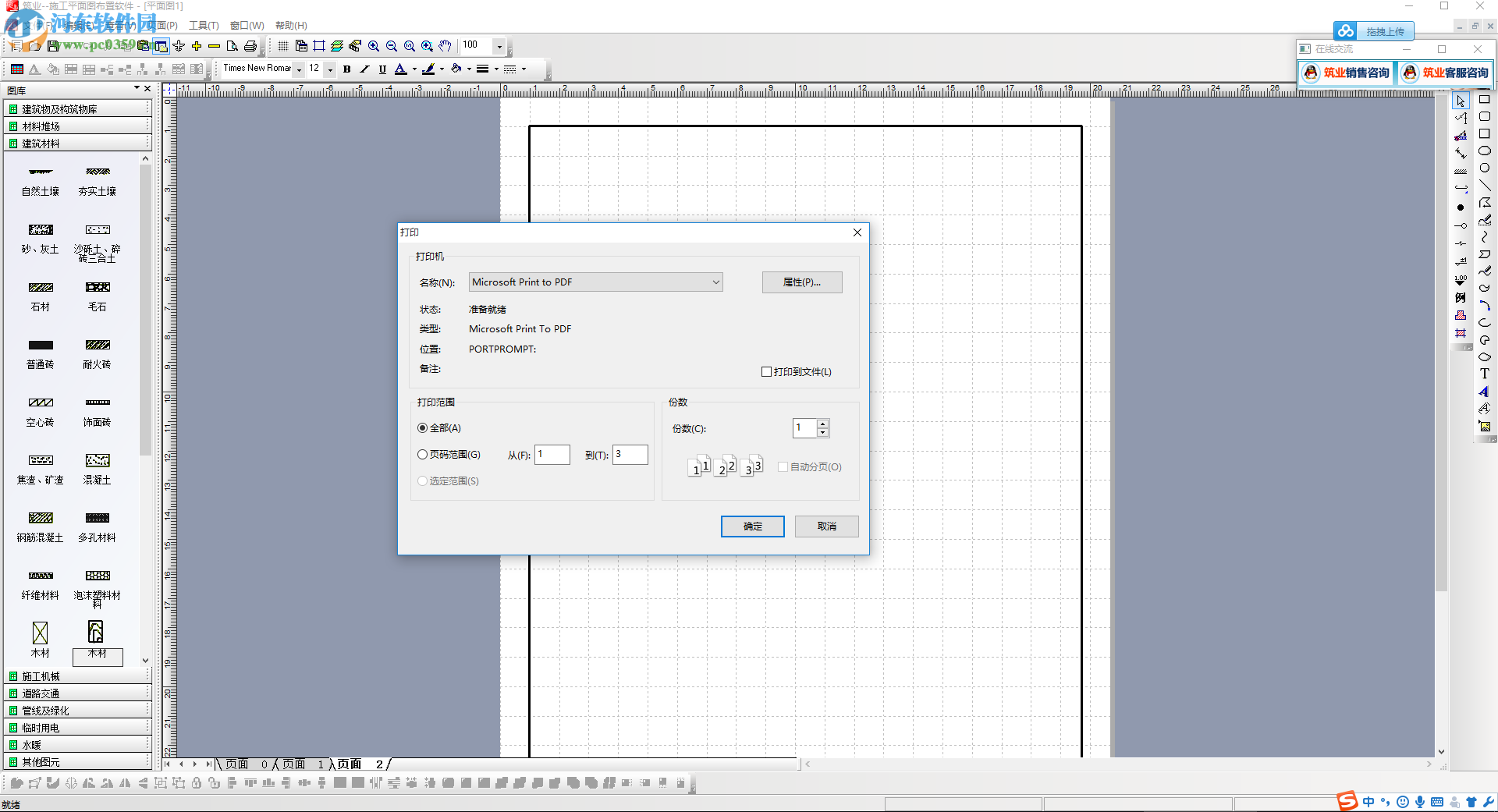Viewport: 1498px width, 812px height.
Task: Select the filled dot point tool
Action: pos(1461,207)
